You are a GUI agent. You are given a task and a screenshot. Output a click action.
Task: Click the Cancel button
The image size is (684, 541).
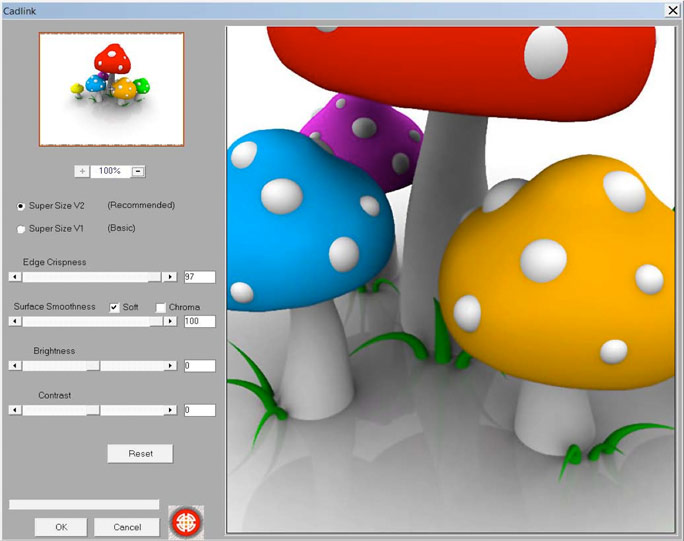click(x=127, y=527)
